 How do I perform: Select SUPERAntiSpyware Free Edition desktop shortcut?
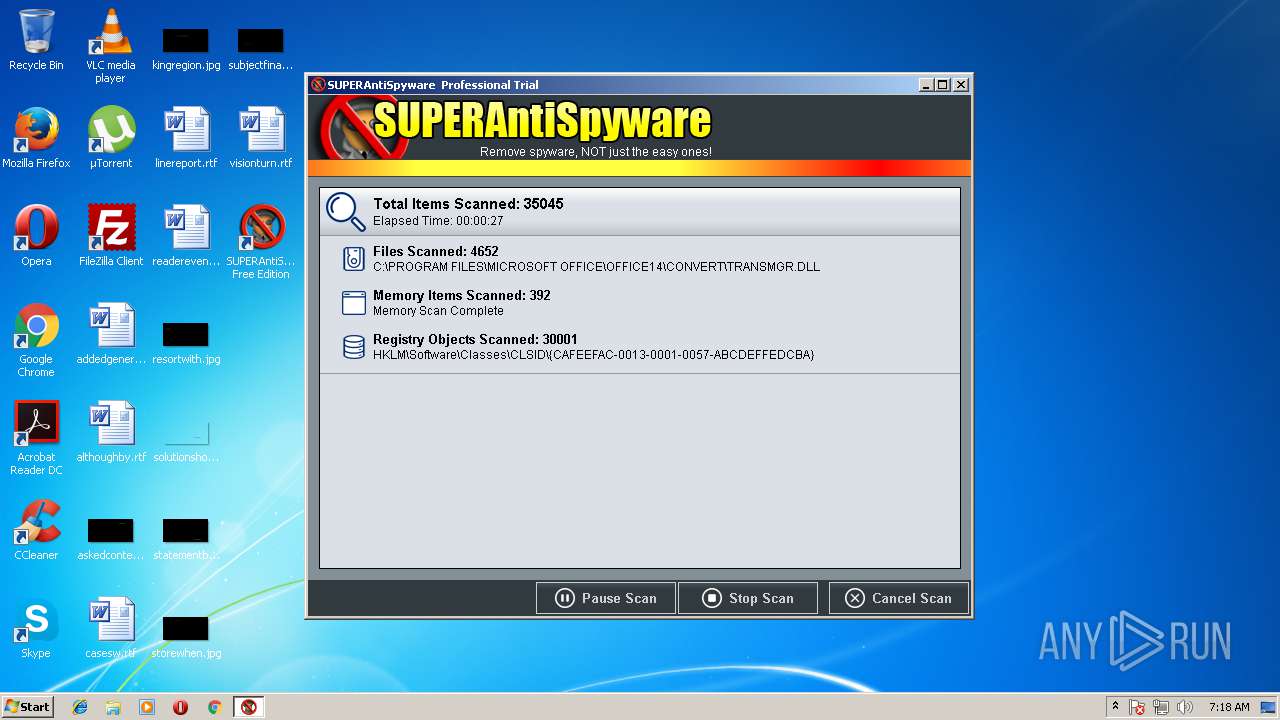tap(260, 242)
